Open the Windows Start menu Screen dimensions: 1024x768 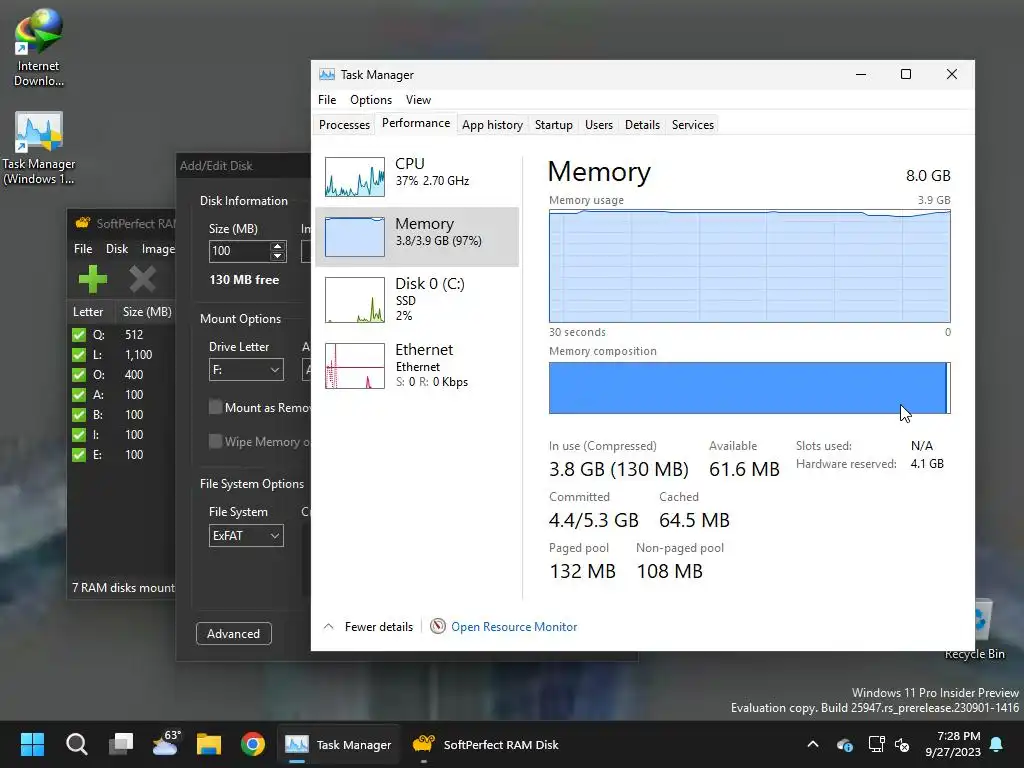(32, 744)
